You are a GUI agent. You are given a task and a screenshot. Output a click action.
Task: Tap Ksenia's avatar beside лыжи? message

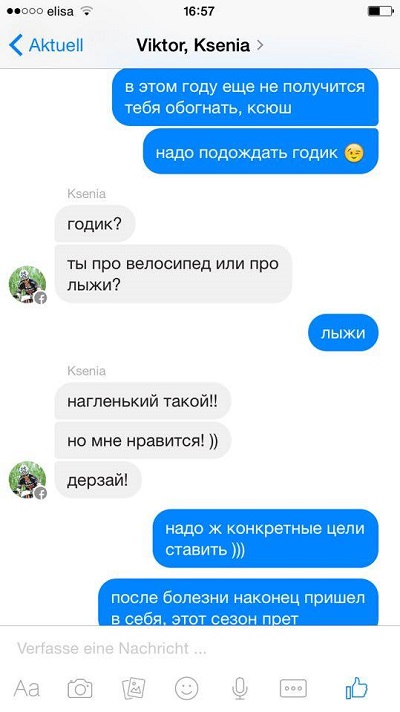click(x=28, y=284)
